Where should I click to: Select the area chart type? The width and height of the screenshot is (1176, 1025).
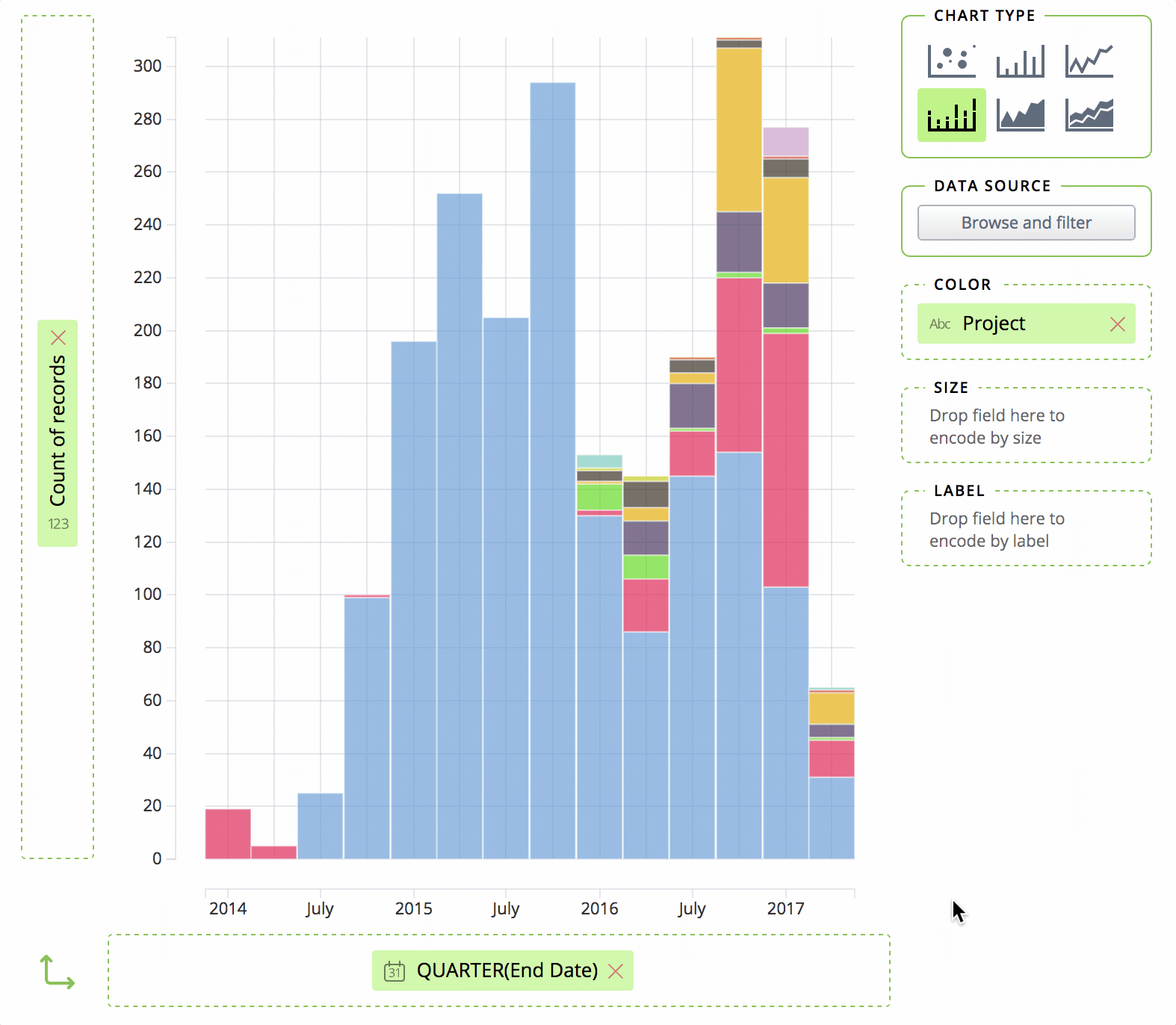(1020, 115)
